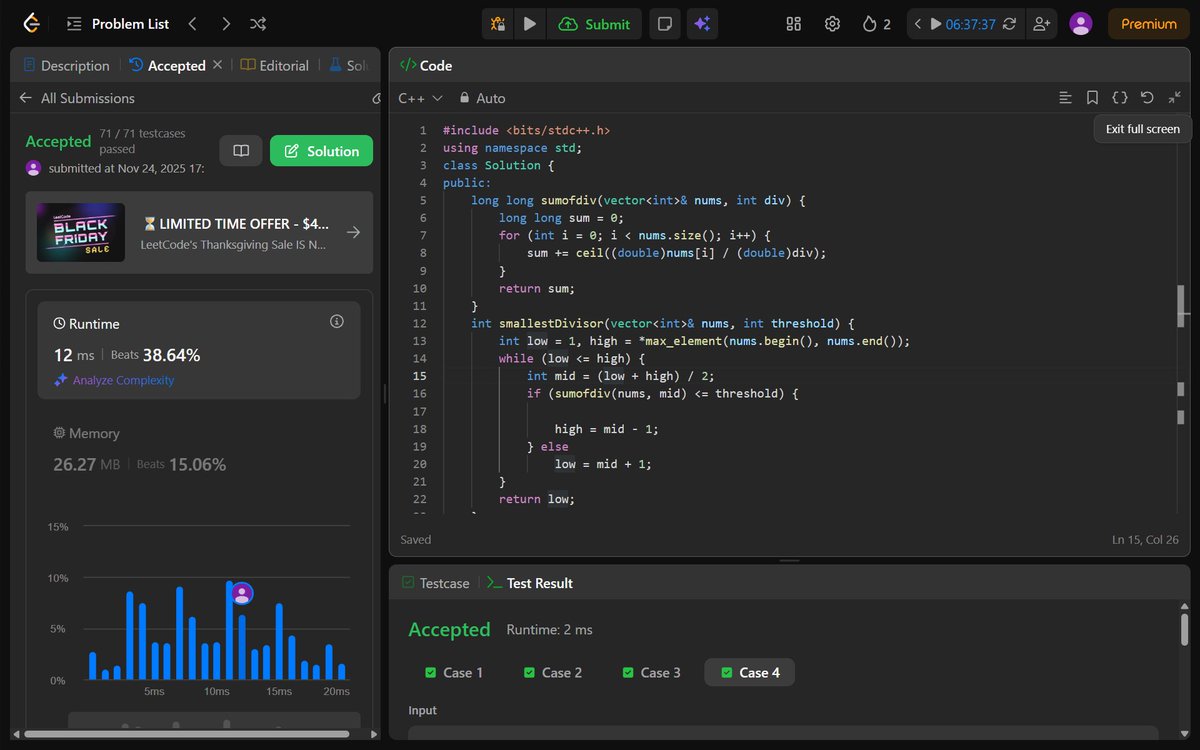Click the test result vertical scrollbar
The height and width of the screenshot is (750, 1200).
1184,630
